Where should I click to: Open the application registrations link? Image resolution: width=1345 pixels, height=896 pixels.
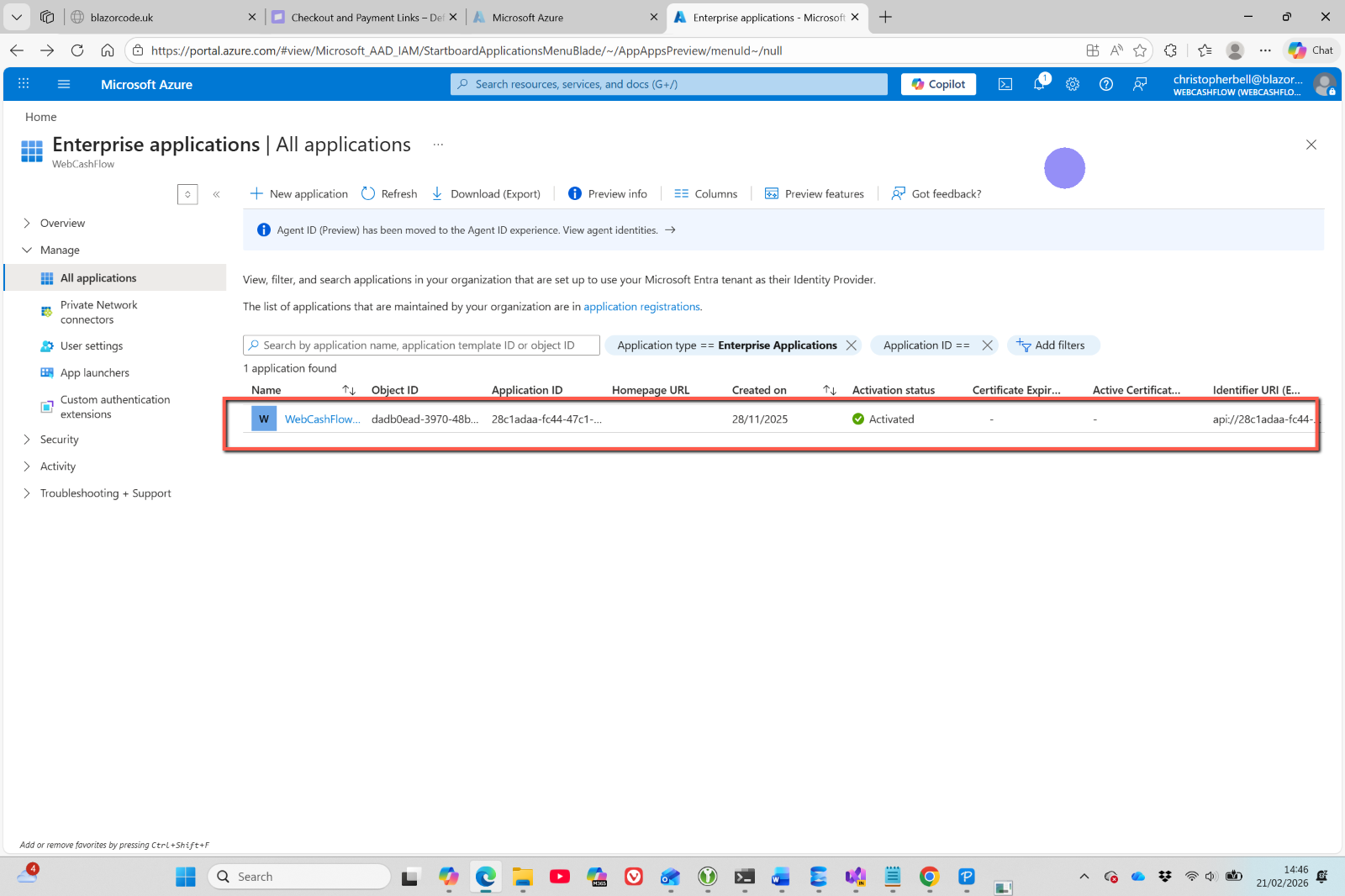coord(641,307)
